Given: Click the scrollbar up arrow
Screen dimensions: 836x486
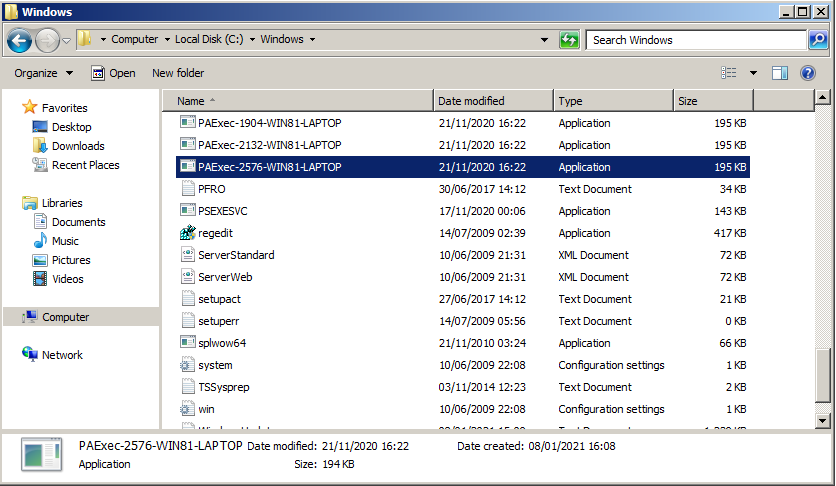Looking at the screenshot, I should (x=822, y=98).
